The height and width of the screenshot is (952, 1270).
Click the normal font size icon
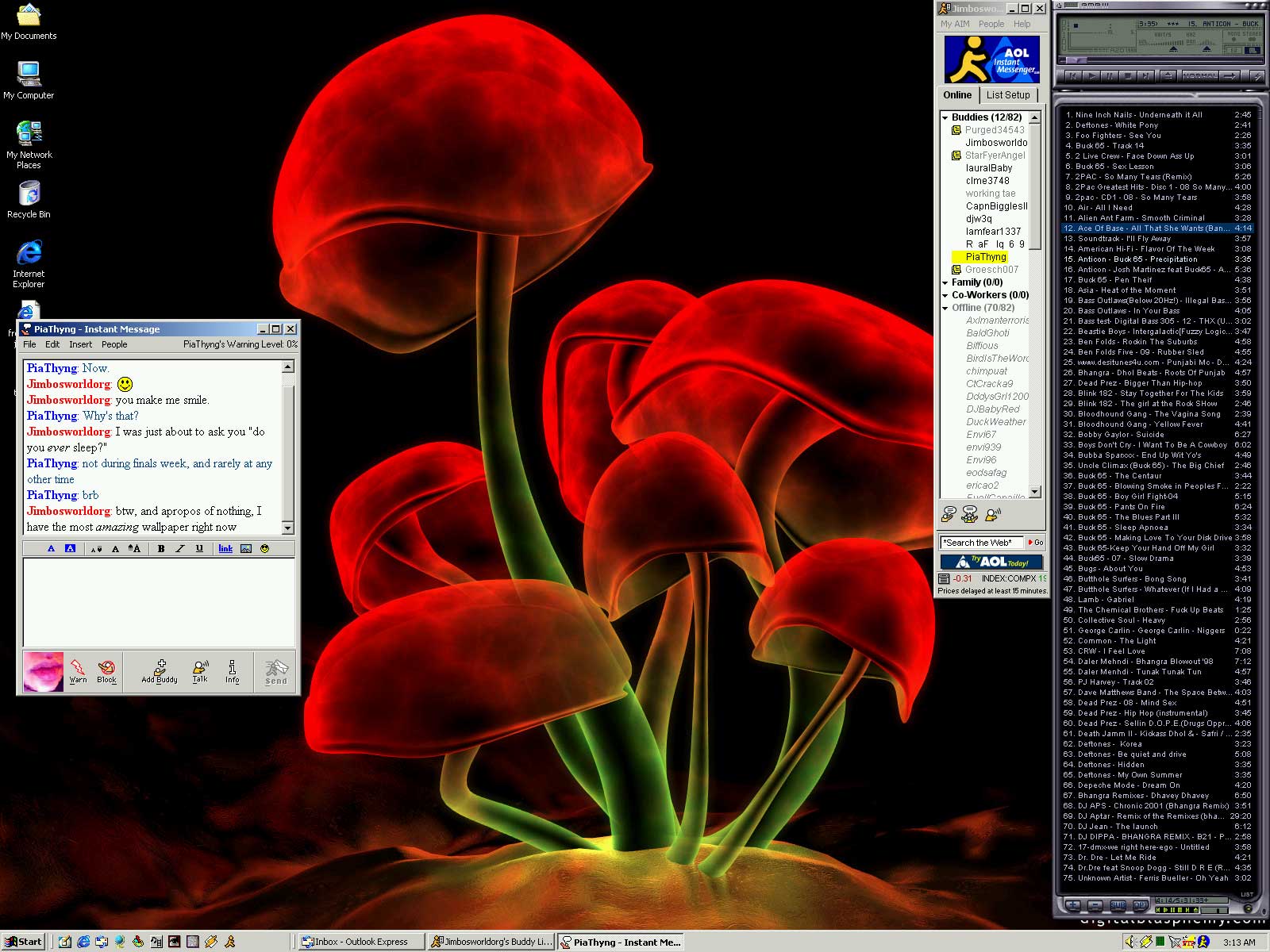coord(115,548)
